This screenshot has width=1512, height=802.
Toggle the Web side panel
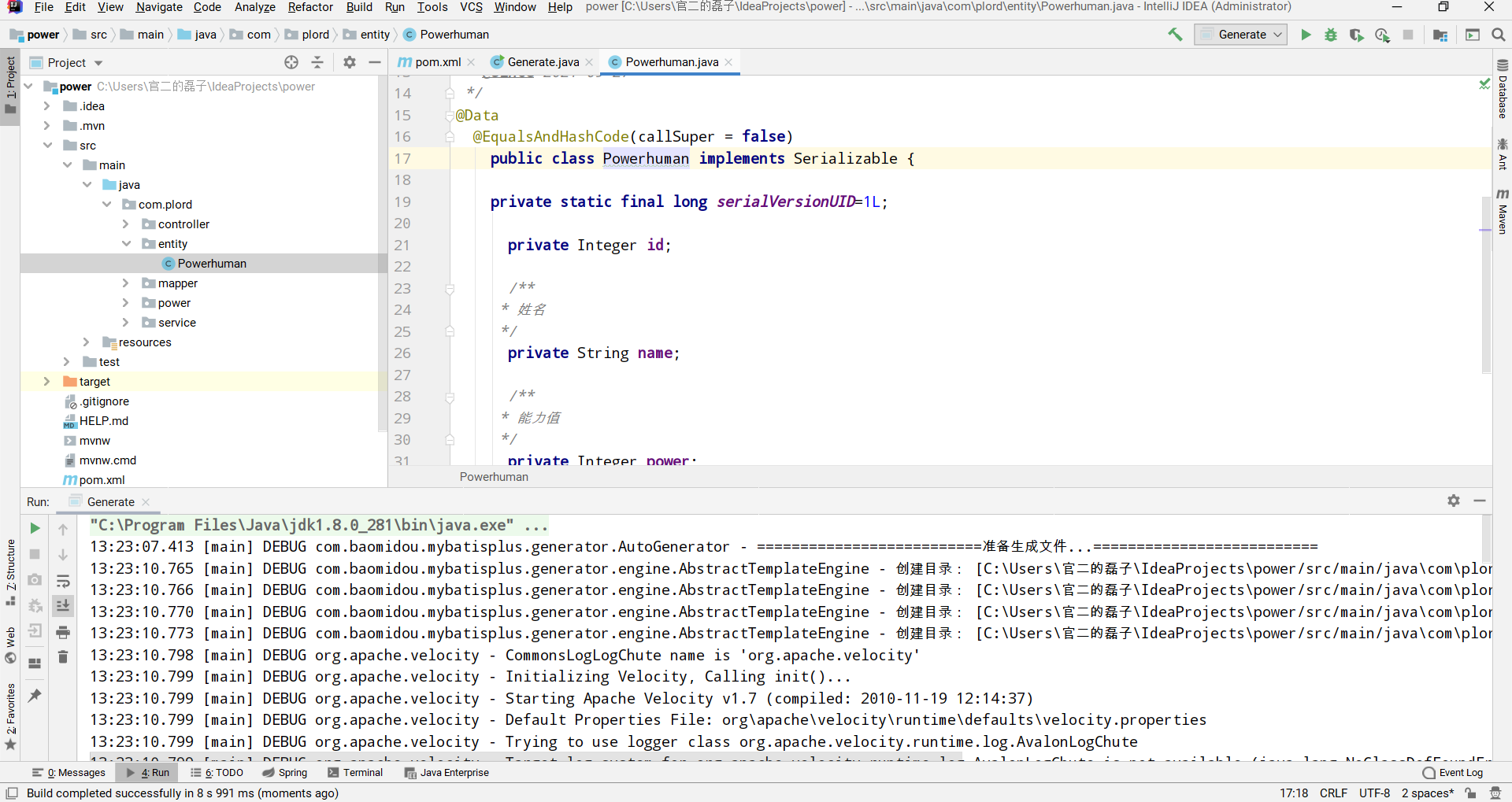point(10,645)
